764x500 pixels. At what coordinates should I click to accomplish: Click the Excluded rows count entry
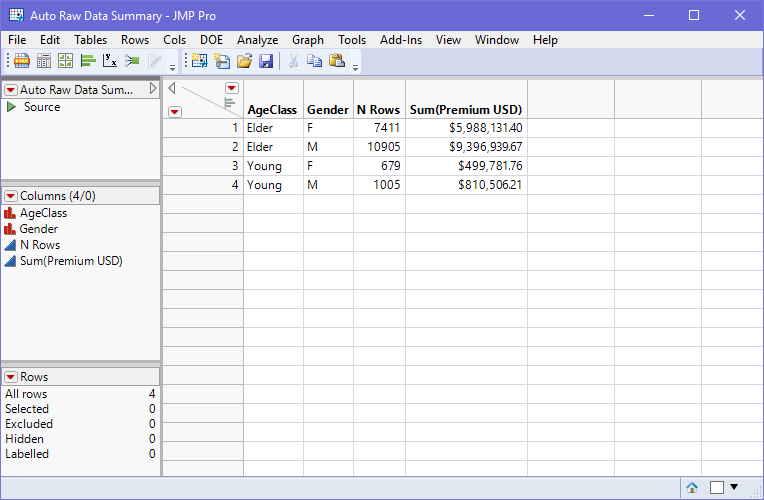coord(80,424)
